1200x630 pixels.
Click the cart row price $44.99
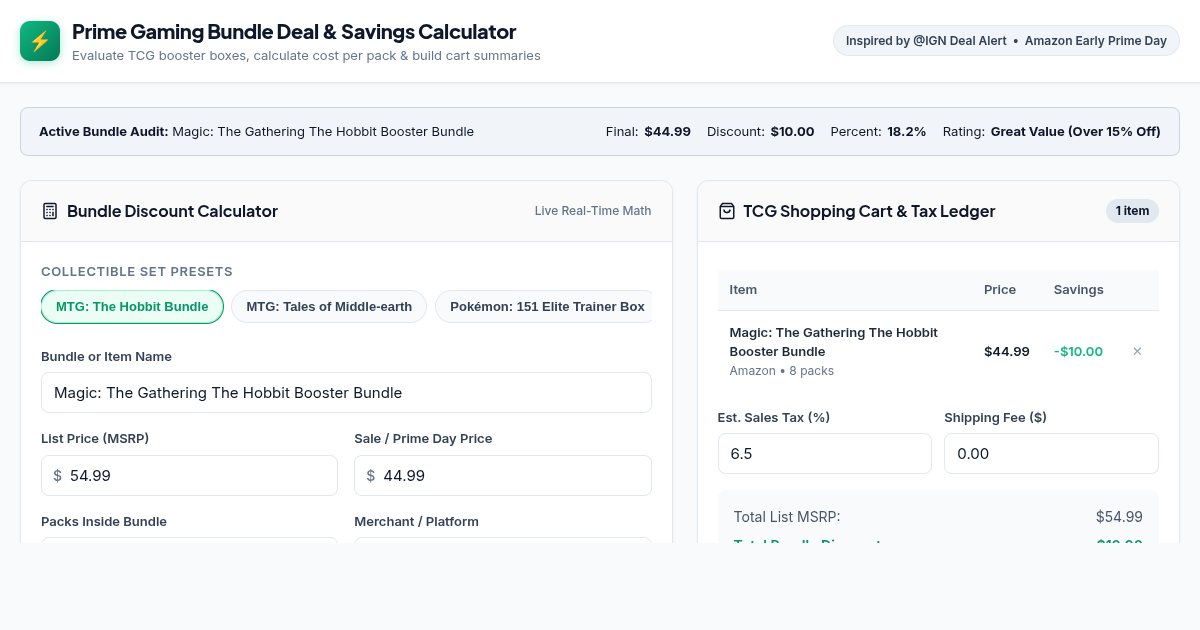(x=1007, y=351)
